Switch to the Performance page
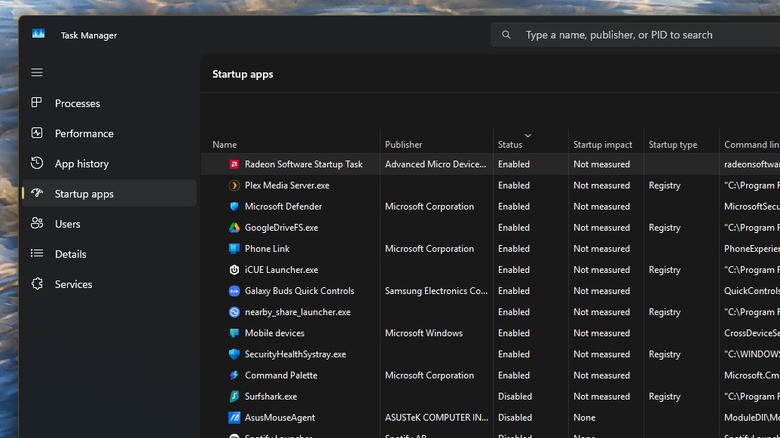Viewport: 780px width, 438px height. pyautogui.click(x=84, y=133)
